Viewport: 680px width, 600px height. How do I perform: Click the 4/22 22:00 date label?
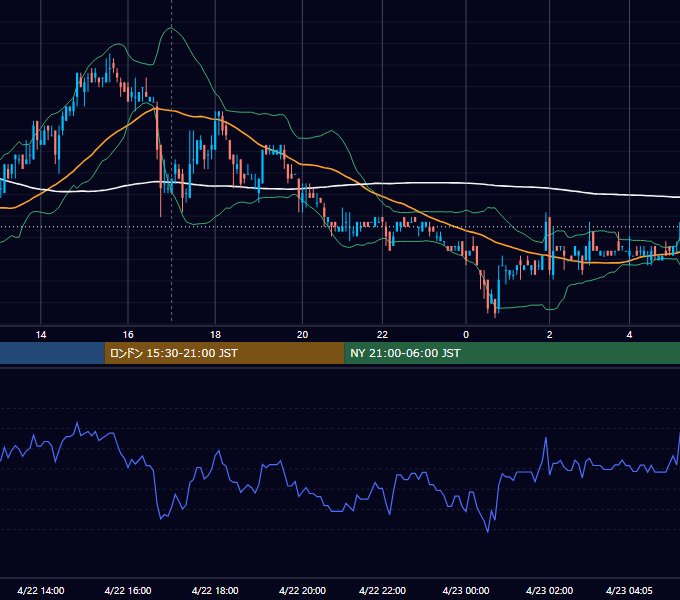(382, 590)
